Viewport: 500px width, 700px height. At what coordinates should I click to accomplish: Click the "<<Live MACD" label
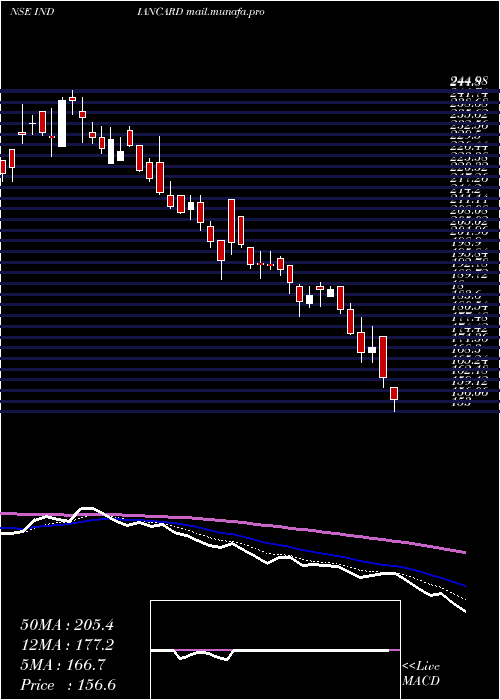[x=421, y=674]
